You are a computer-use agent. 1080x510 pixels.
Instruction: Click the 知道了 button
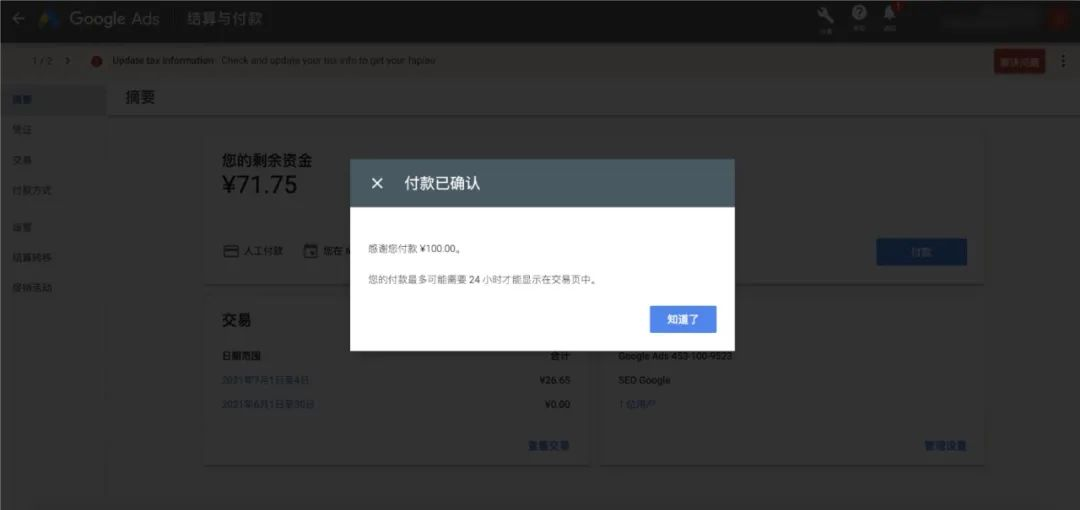click(x=683, y=320)
